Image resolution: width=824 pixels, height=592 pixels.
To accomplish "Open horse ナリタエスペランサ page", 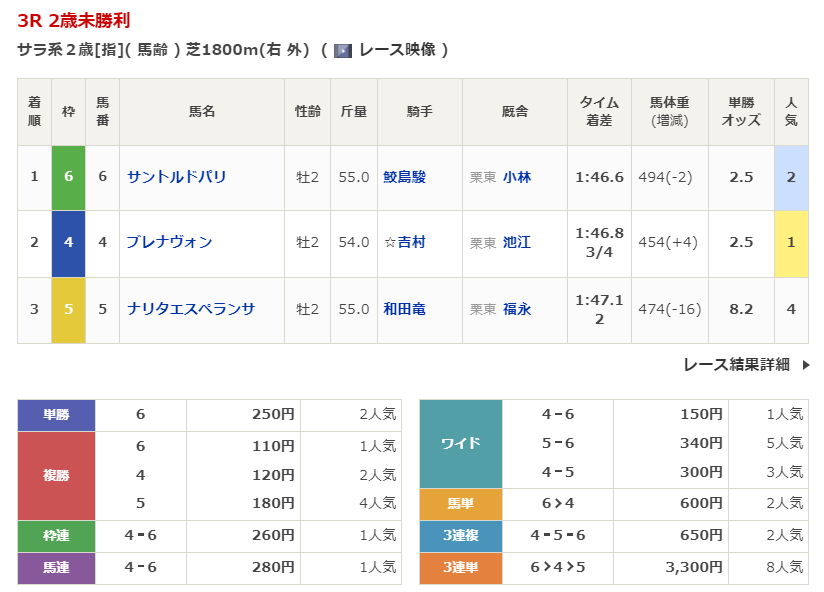I will coord(190,309).
